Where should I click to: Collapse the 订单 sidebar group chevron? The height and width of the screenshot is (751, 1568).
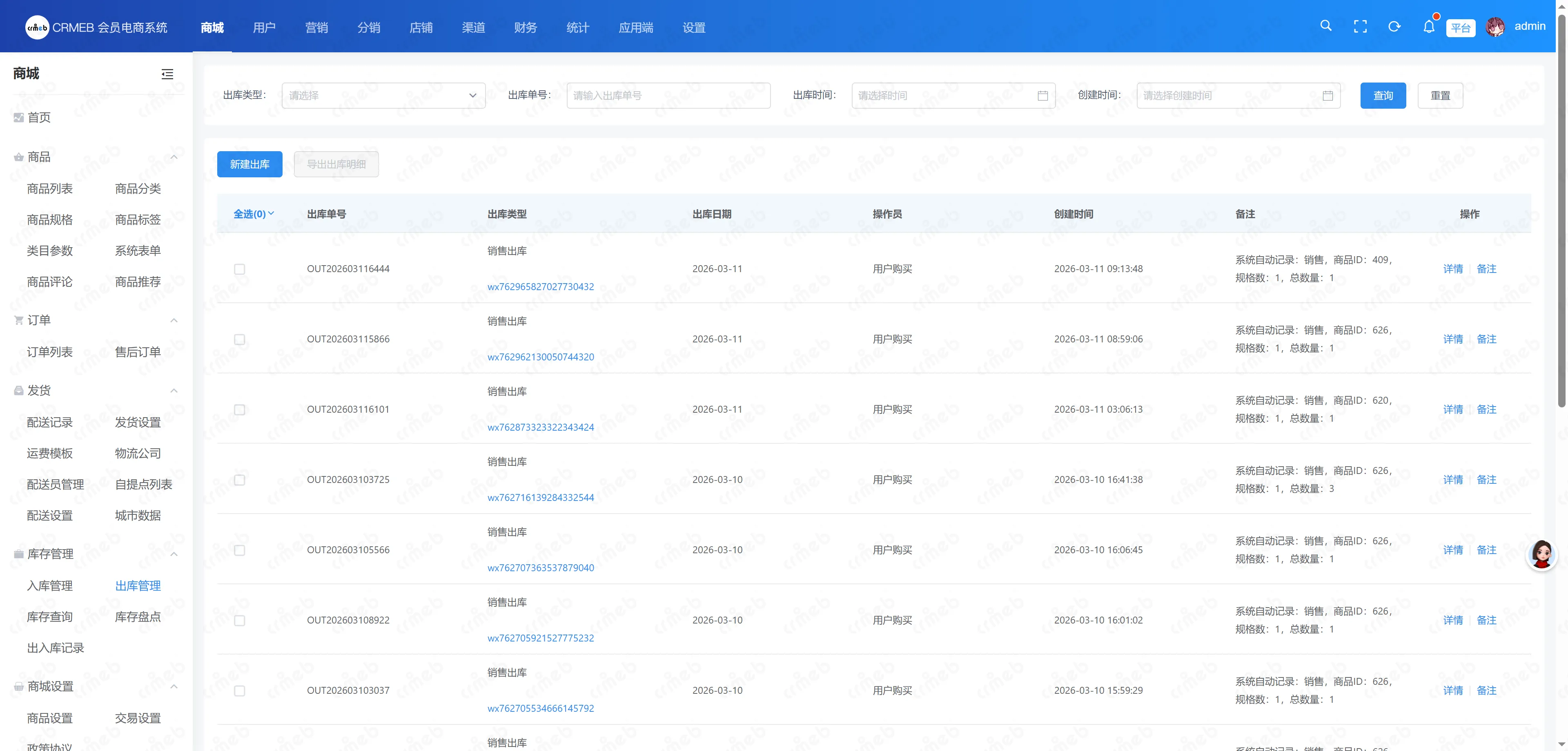174,320
